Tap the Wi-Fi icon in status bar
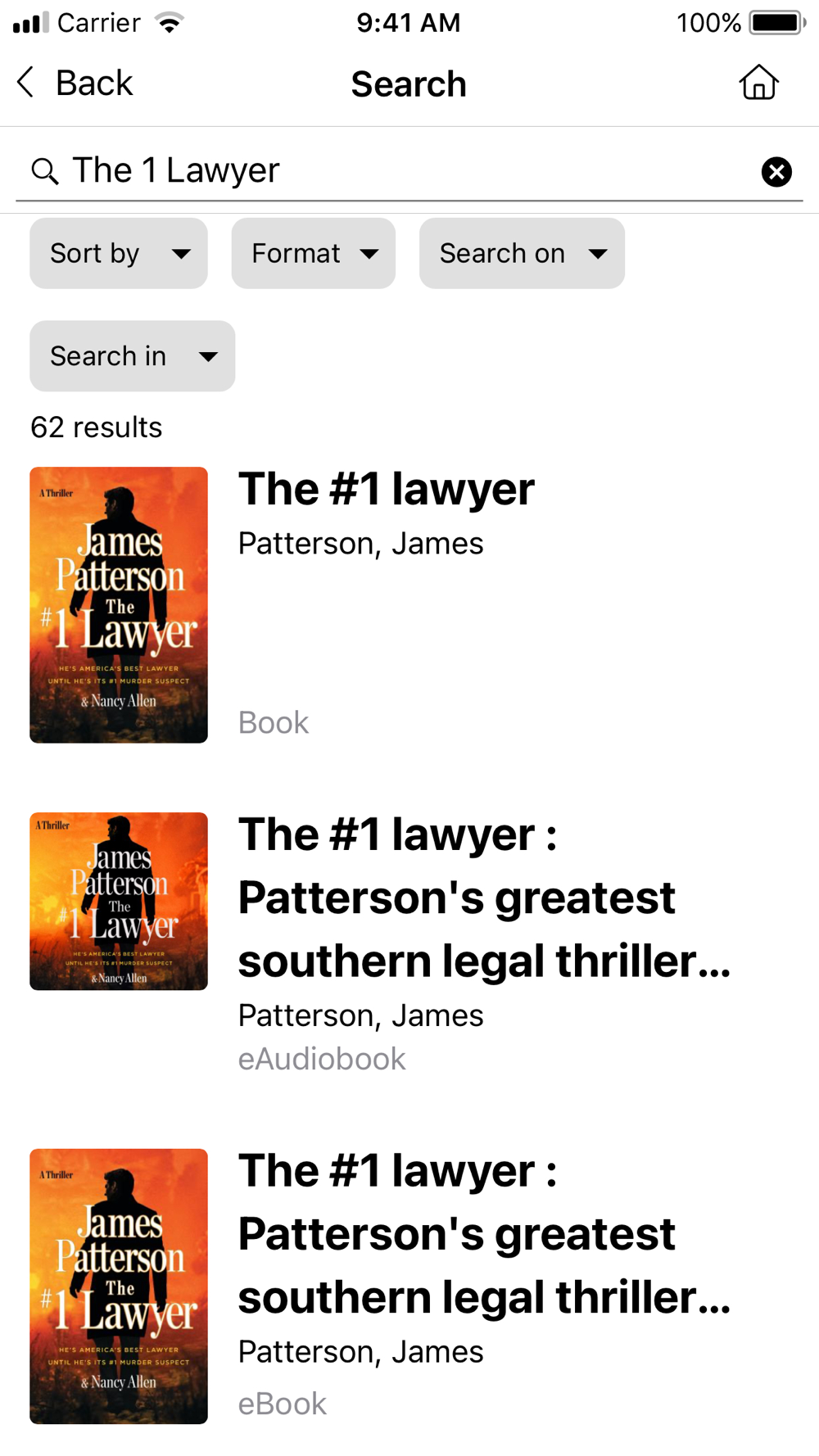 (170, 22)
